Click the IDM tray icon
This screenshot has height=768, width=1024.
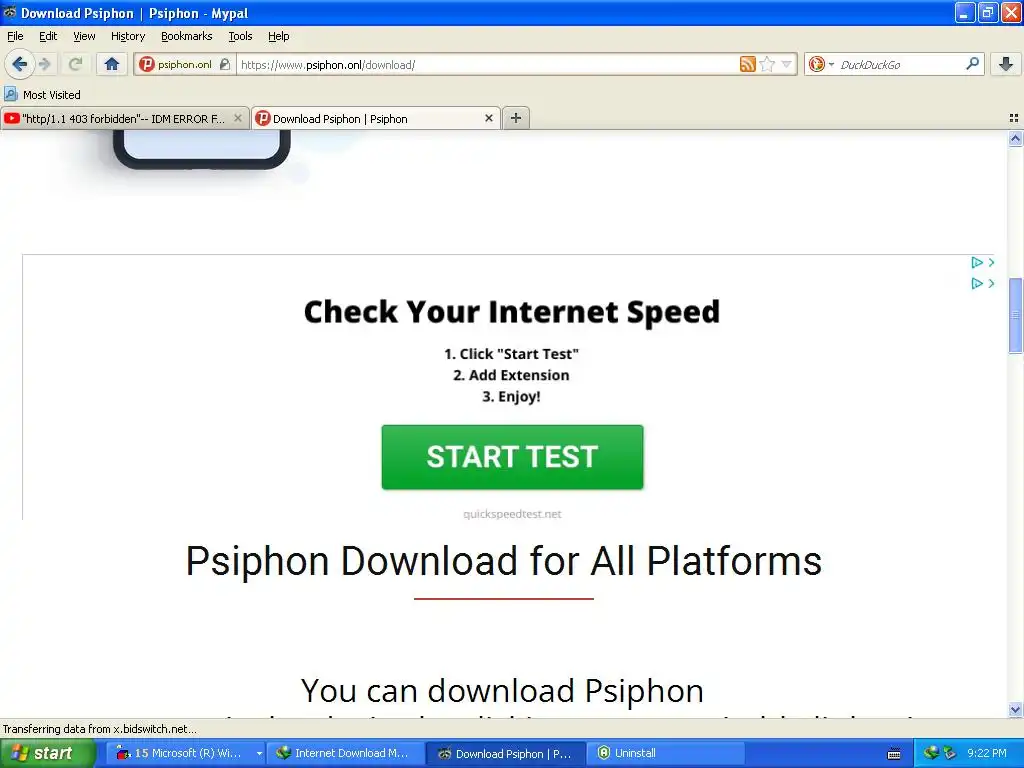click(931, 753)
